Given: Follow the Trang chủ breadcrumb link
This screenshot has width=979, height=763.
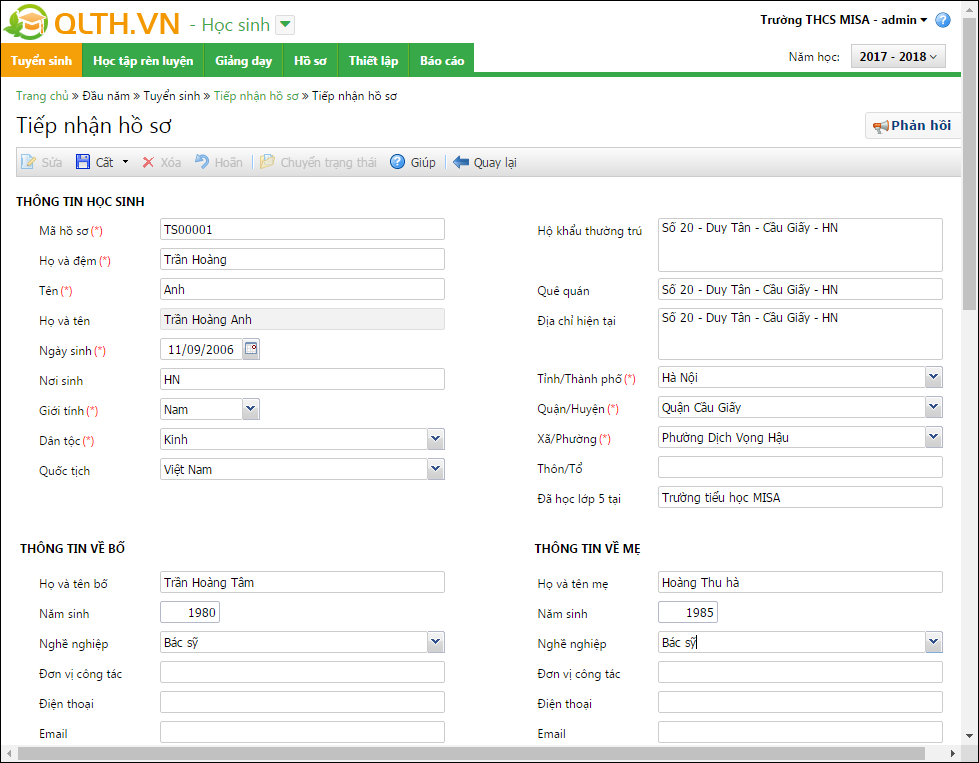Looking at the screenshot, I should 42,96.
